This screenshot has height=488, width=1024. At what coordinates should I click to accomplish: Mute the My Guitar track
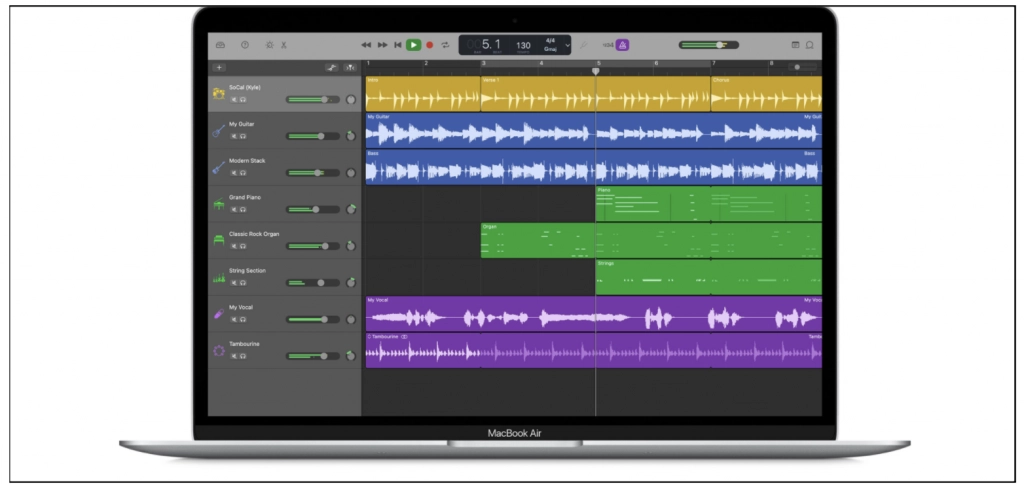(234, 135)
